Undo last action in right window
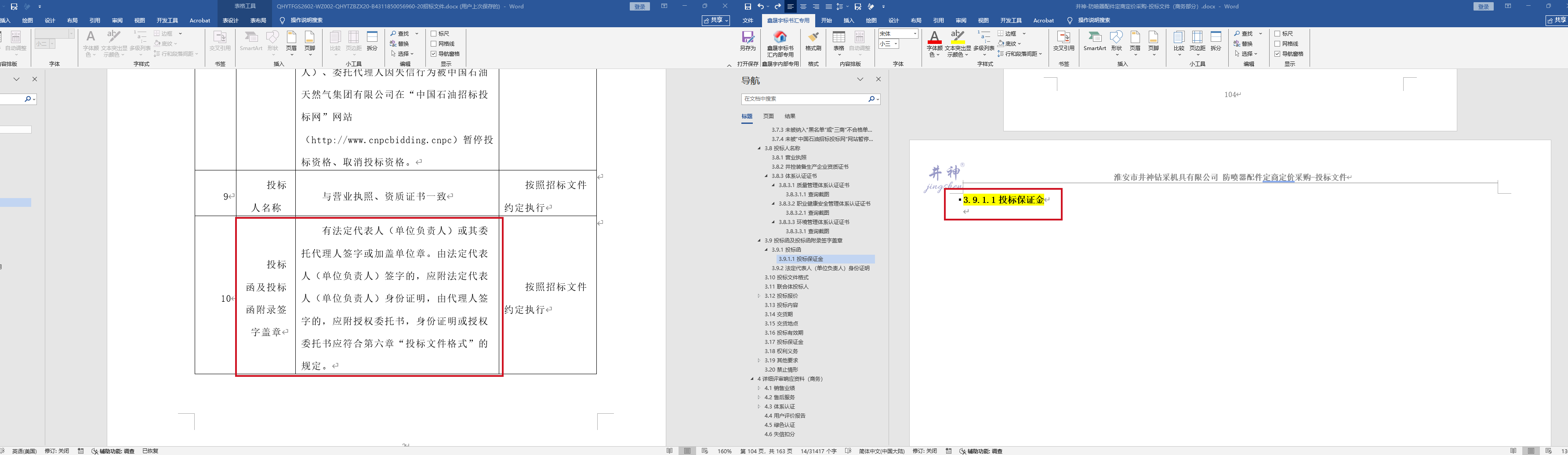 coord(760,7)
